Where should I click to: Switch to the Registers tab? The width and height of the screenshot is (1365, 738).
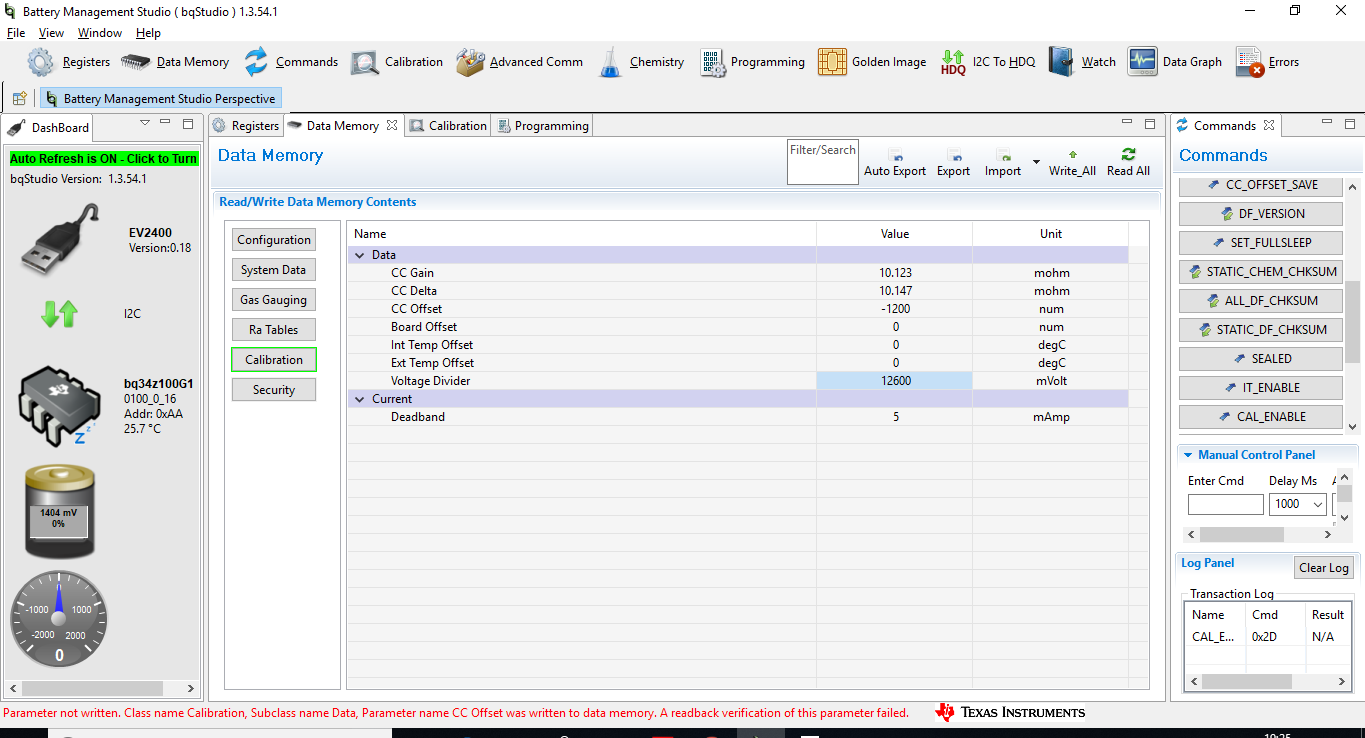[x=246, y=126]
